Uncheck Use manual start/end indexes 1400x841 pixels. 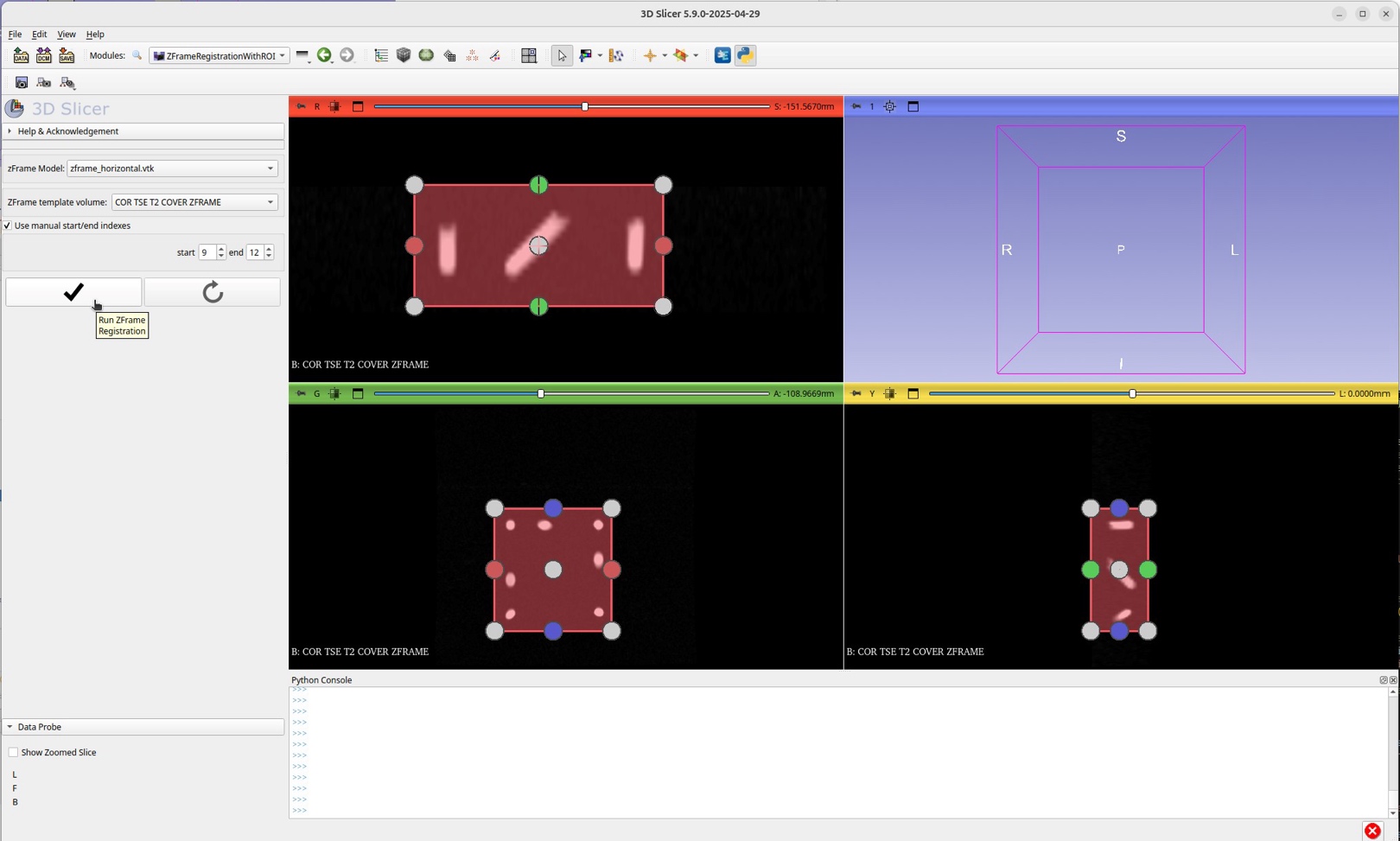8,226
